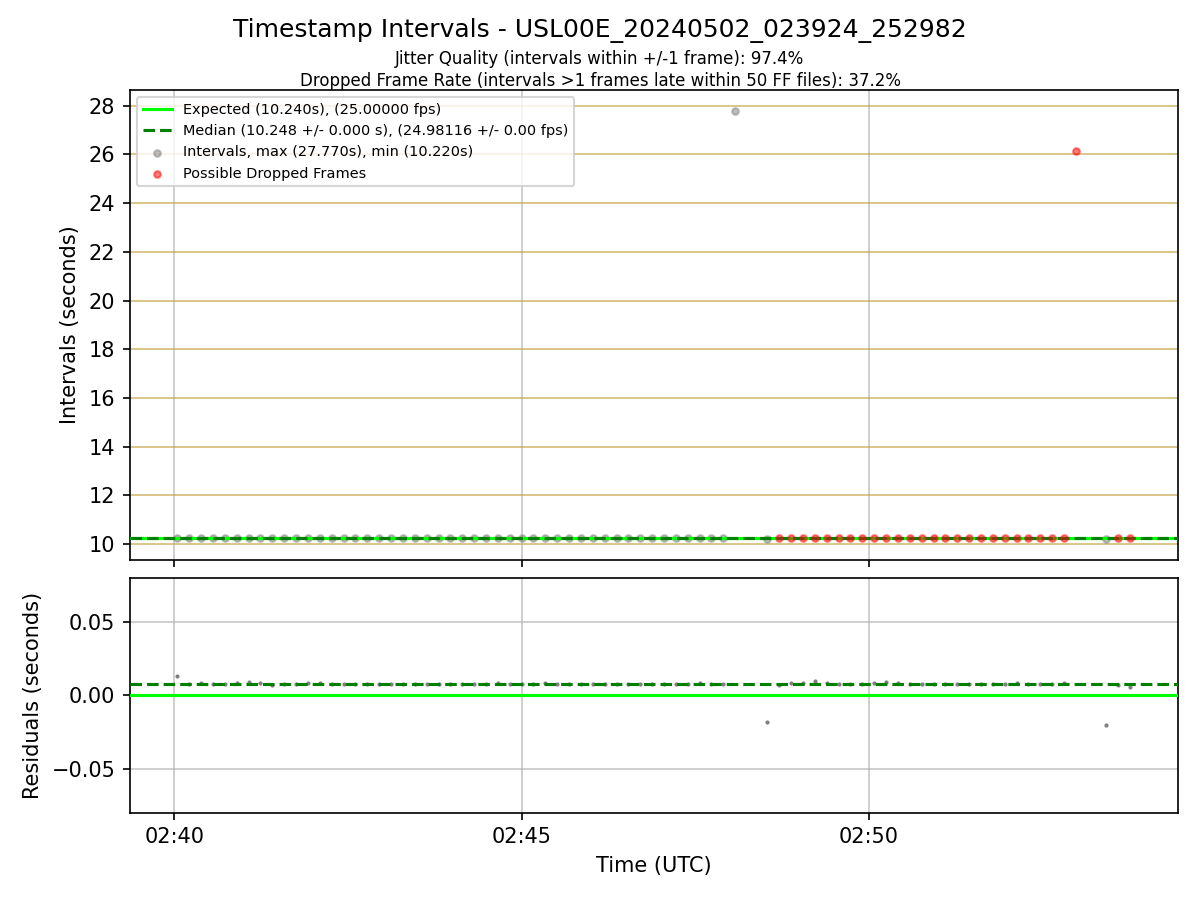Click the '−0.05' tick on the residuals axis

pos(84,769)
